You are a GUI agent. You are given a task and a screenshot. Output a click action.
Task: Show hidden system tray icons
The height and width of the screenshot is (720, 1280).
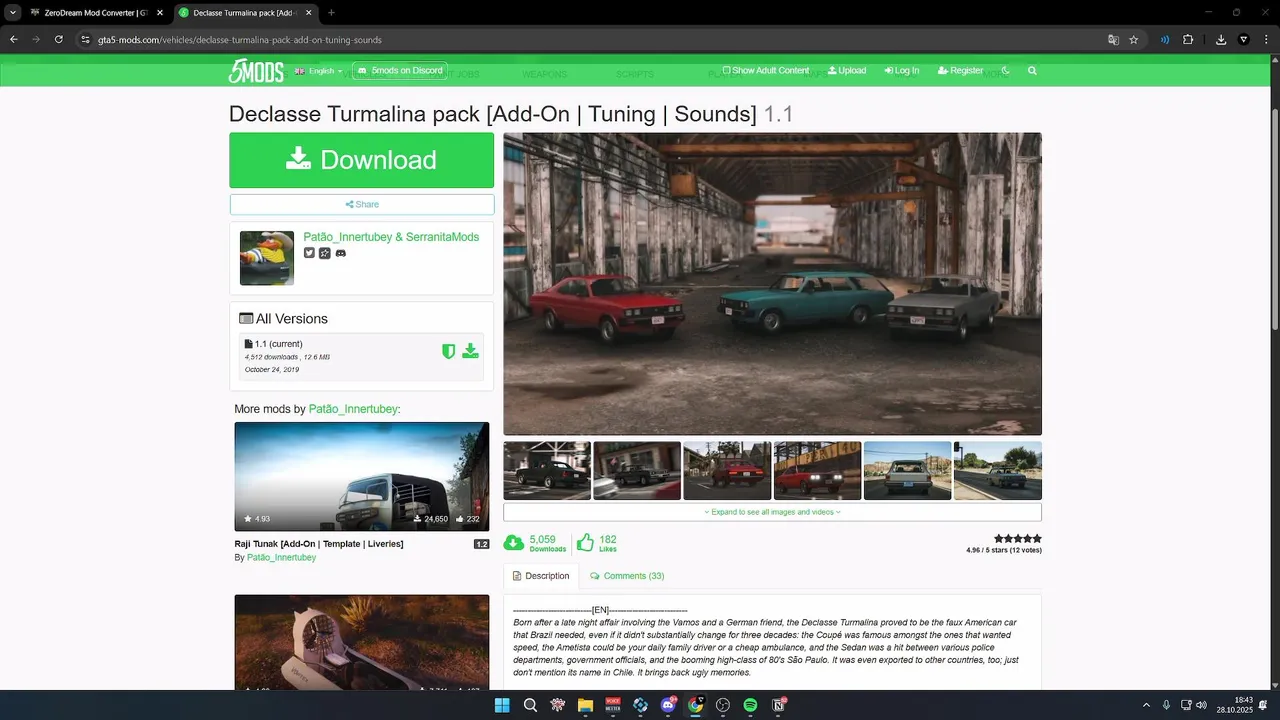coord(1147,705)
